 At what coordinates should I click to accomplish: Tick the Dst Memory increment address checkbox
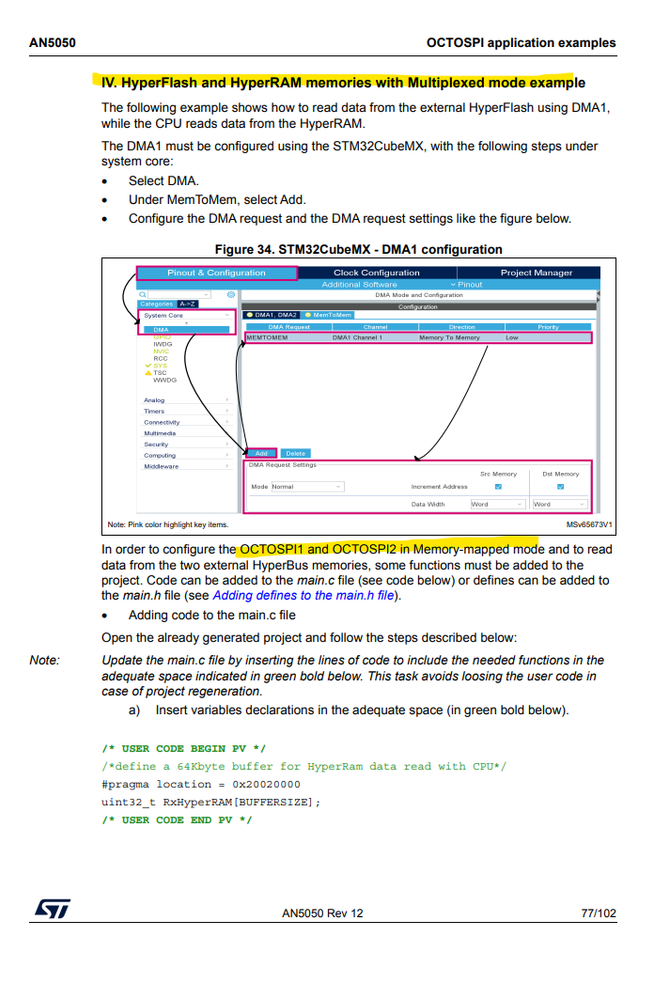pos(560,487)
